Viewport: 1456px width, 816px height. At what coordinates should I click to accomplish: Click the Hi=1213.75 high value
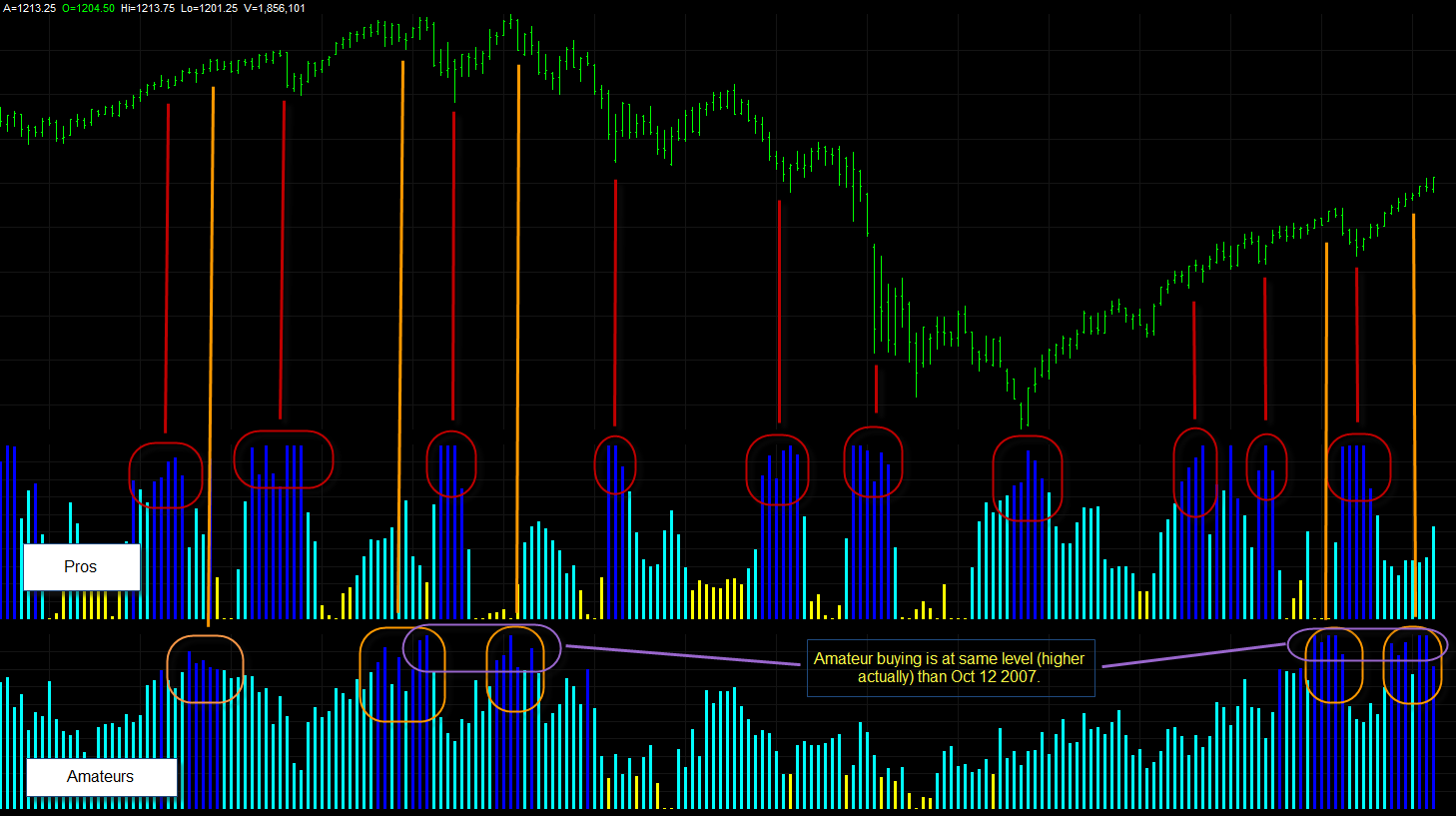pyautogui.click(x=148, y=8)
